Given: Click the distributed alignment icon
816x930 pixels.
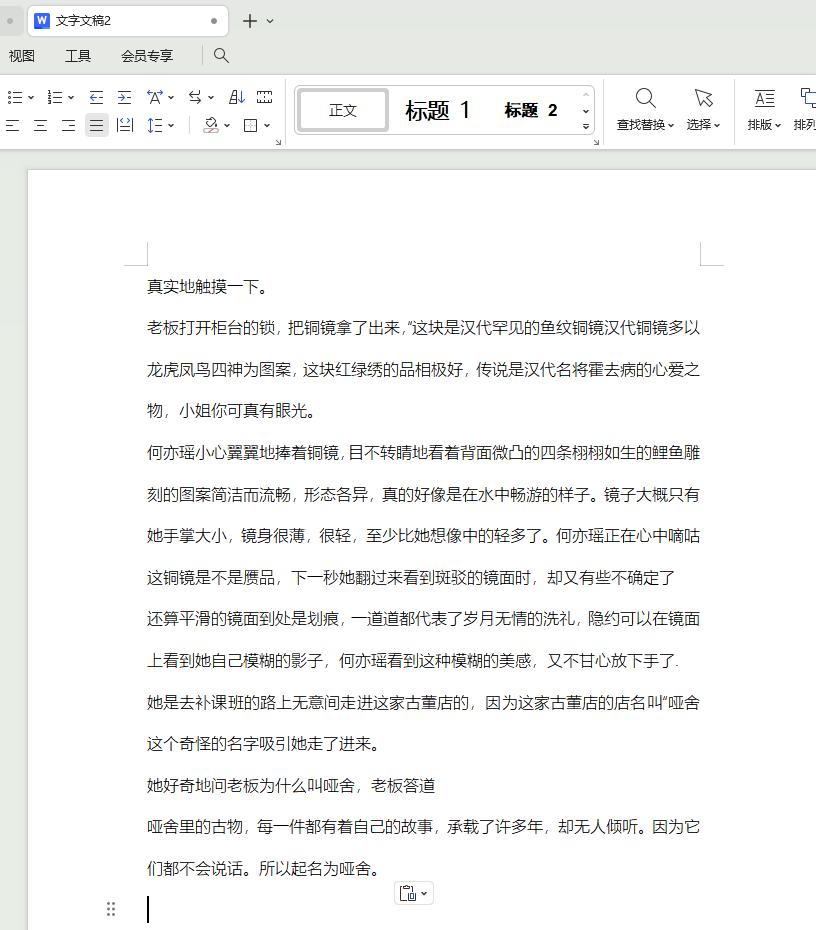Looking at the screenshot, I should (x=125, y=125).
